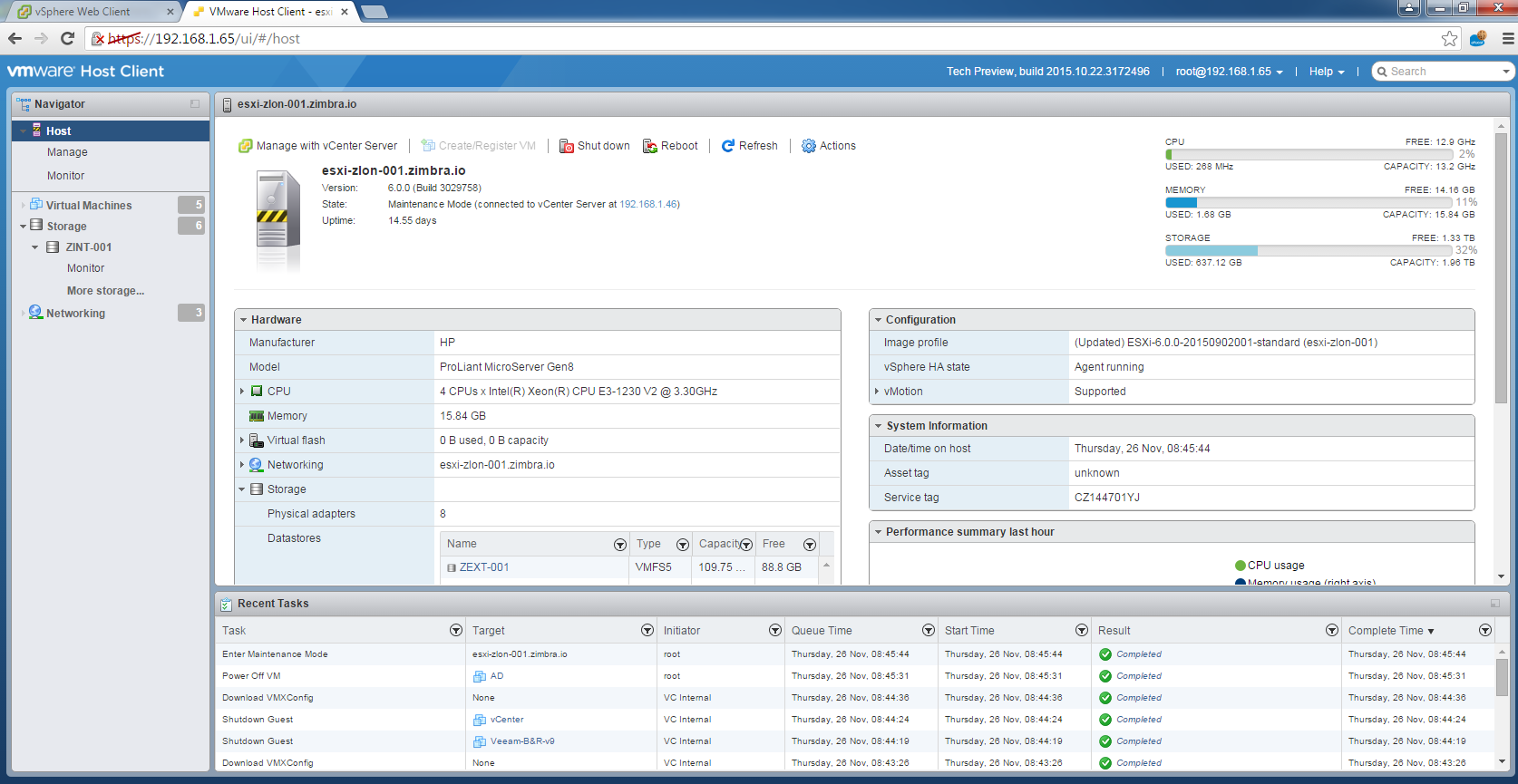Collapse Performance summary last hour panel

(878, 532)
